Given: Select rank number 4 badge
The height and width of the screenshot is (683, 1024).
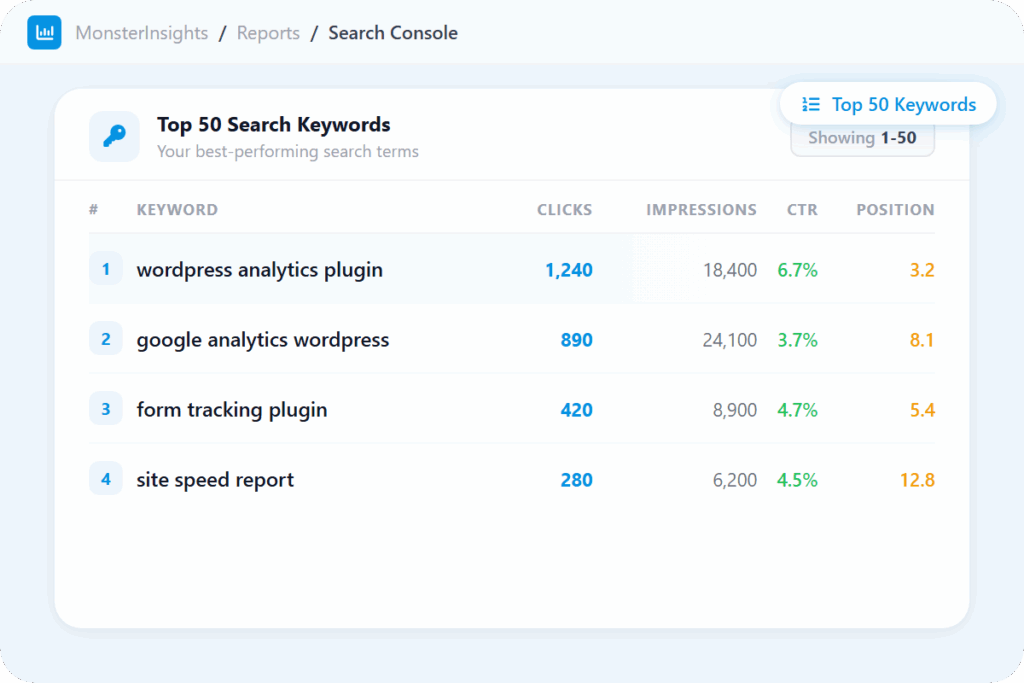Looking at the screenshot, I should click(106, 480).
